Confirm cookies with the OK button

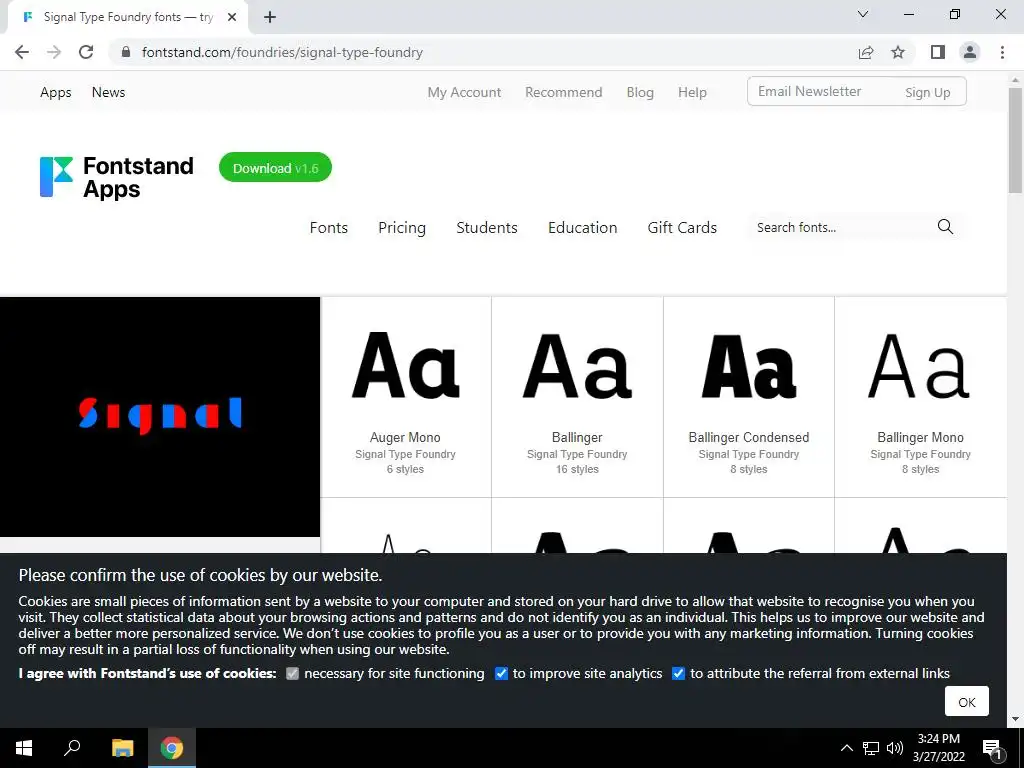(x=967, y=701)
